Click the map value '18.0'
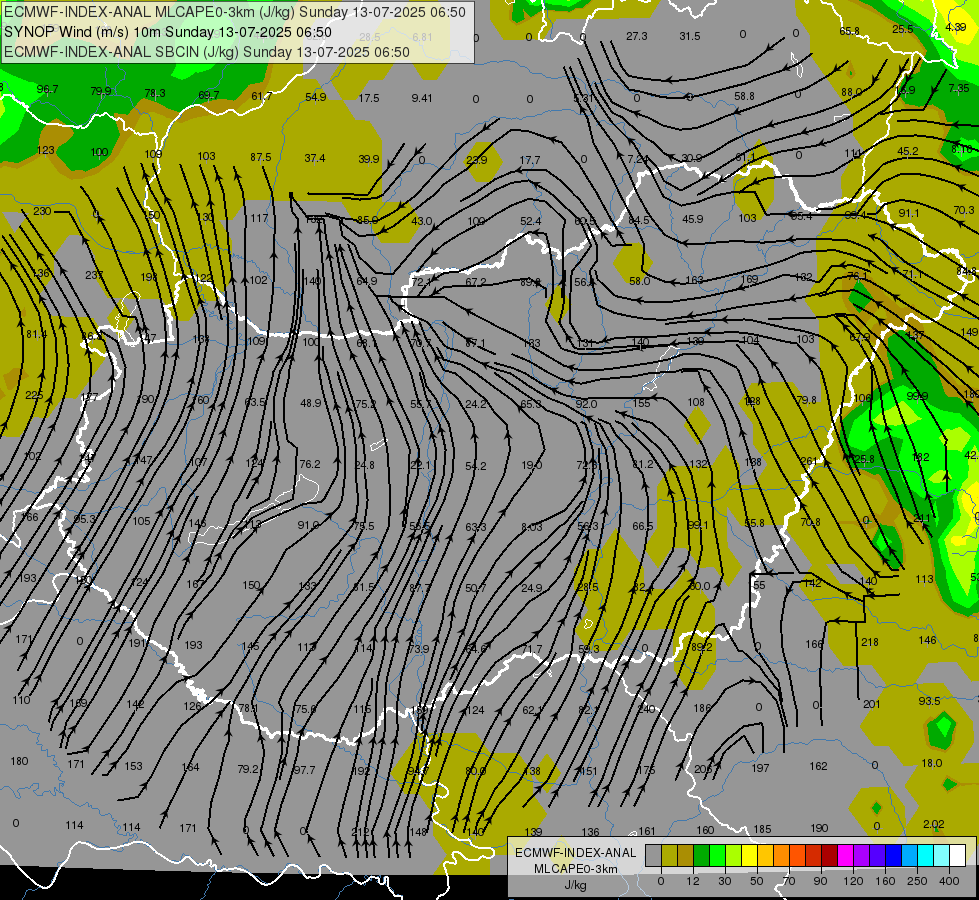This screenshot has width=979, height=900. coord(932,763)
